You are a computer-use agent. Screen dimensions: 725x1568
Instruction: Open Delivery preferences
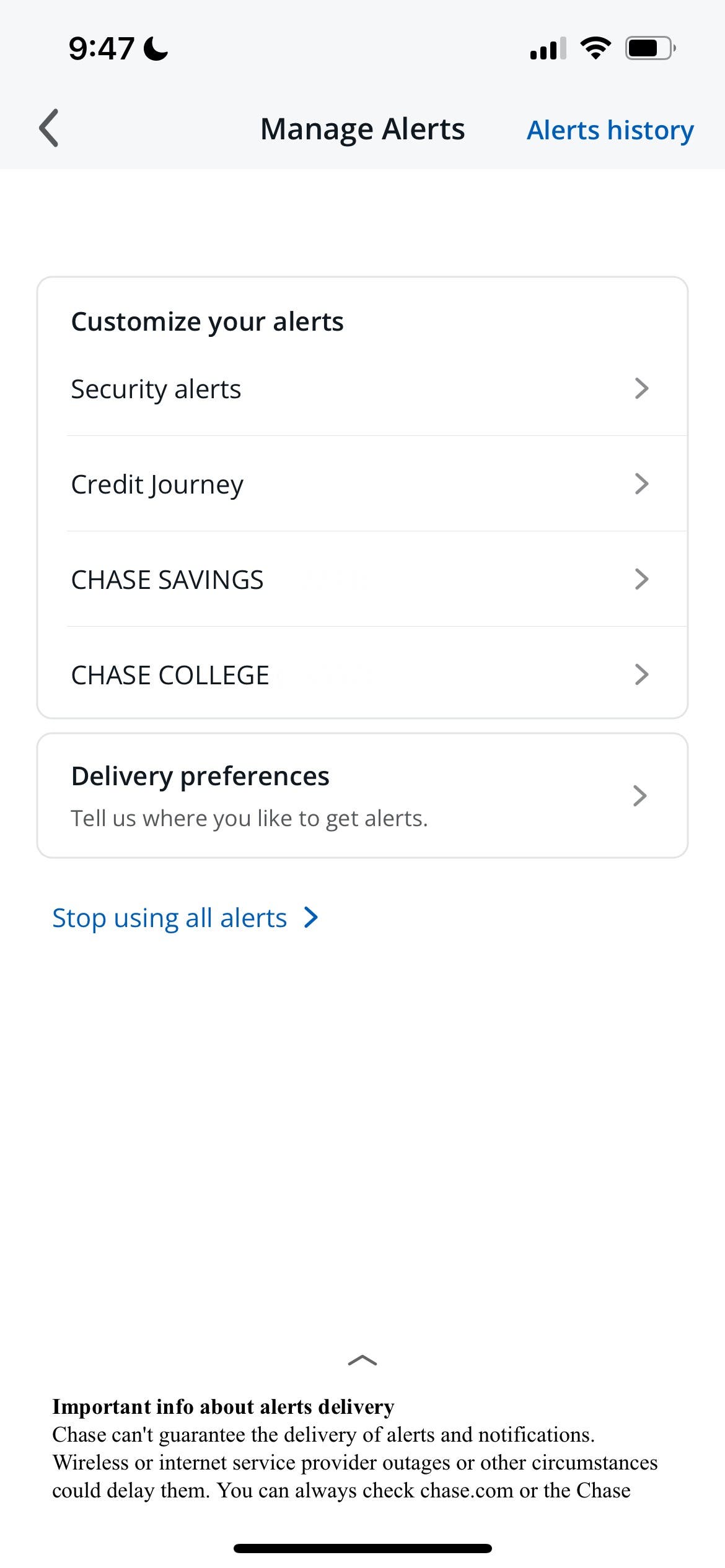200,777
